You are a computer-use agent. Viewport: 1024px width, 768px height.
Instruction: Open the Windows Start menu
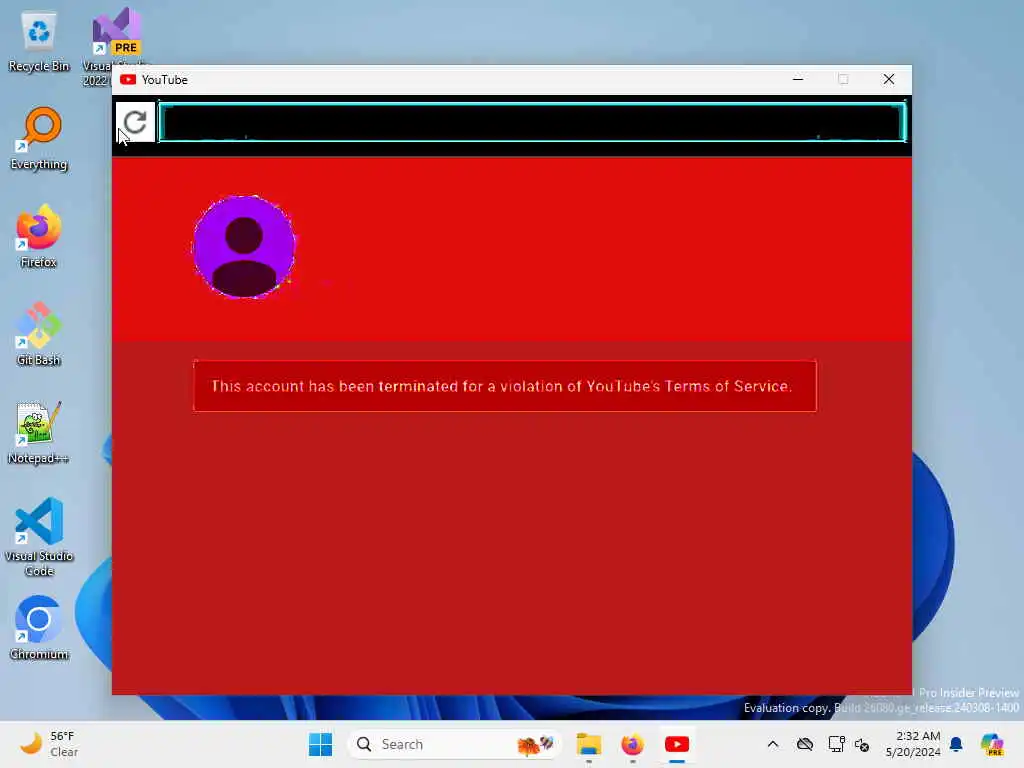coord(320,744)
